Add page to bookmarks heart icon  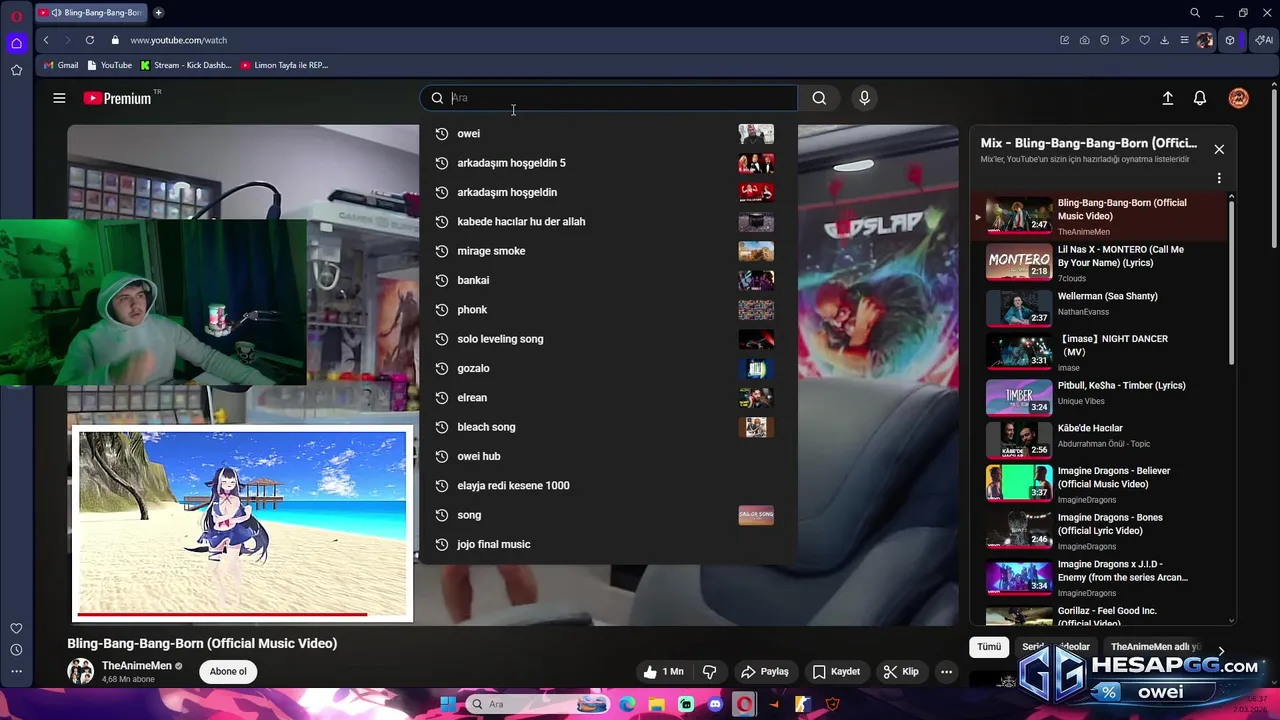[1144, 40]
